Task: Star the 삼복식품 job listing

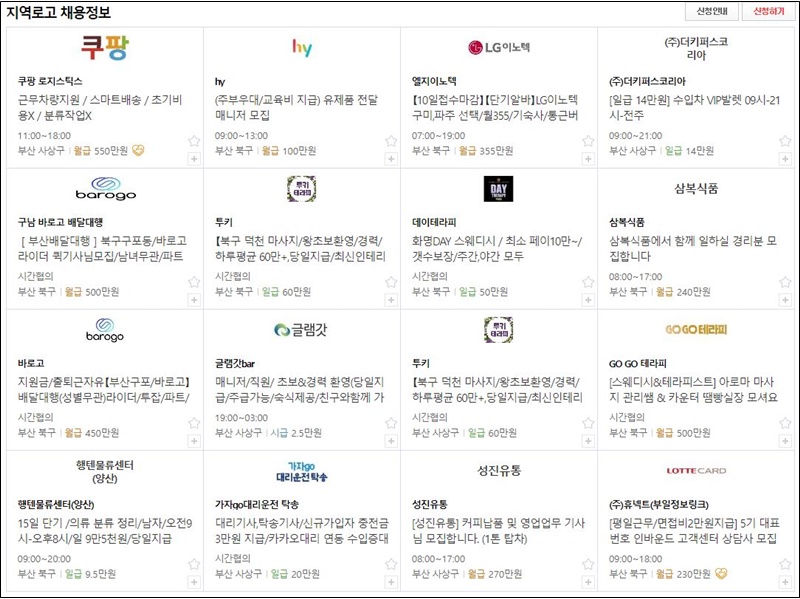Action: click(x=785, y=282)
